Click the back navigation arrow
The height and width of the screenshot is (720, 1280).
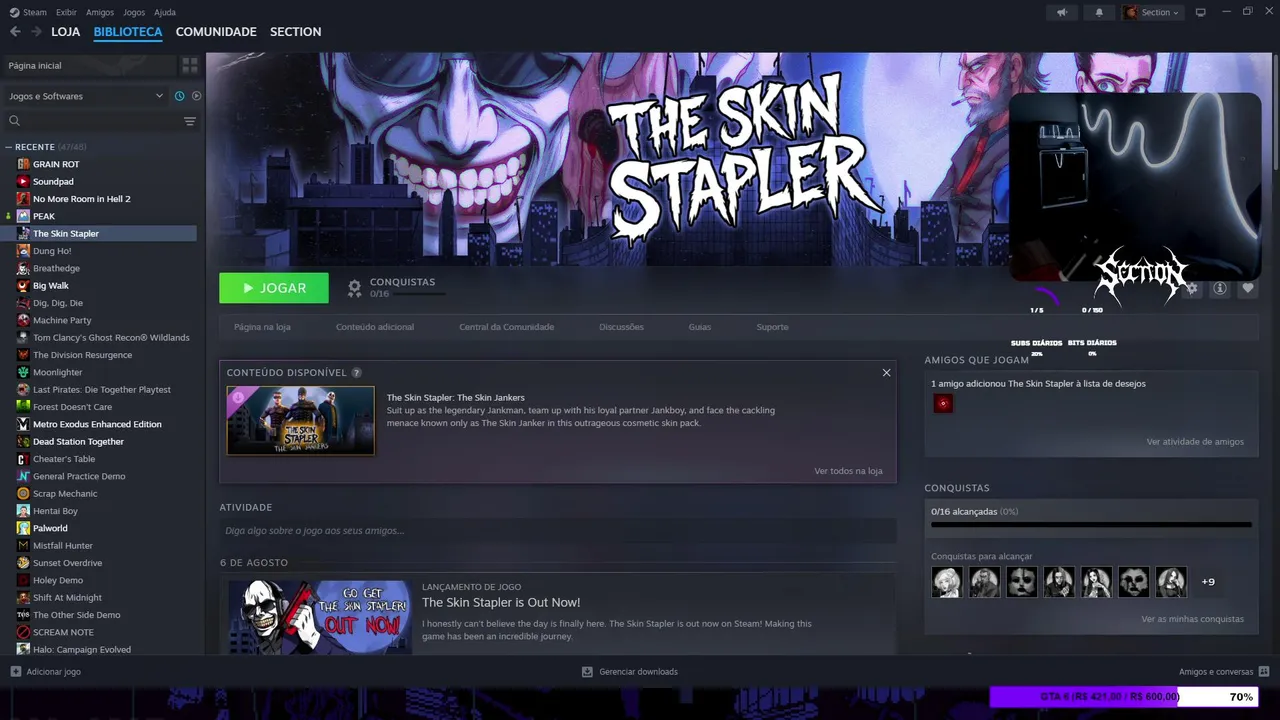tap(15, 32)
